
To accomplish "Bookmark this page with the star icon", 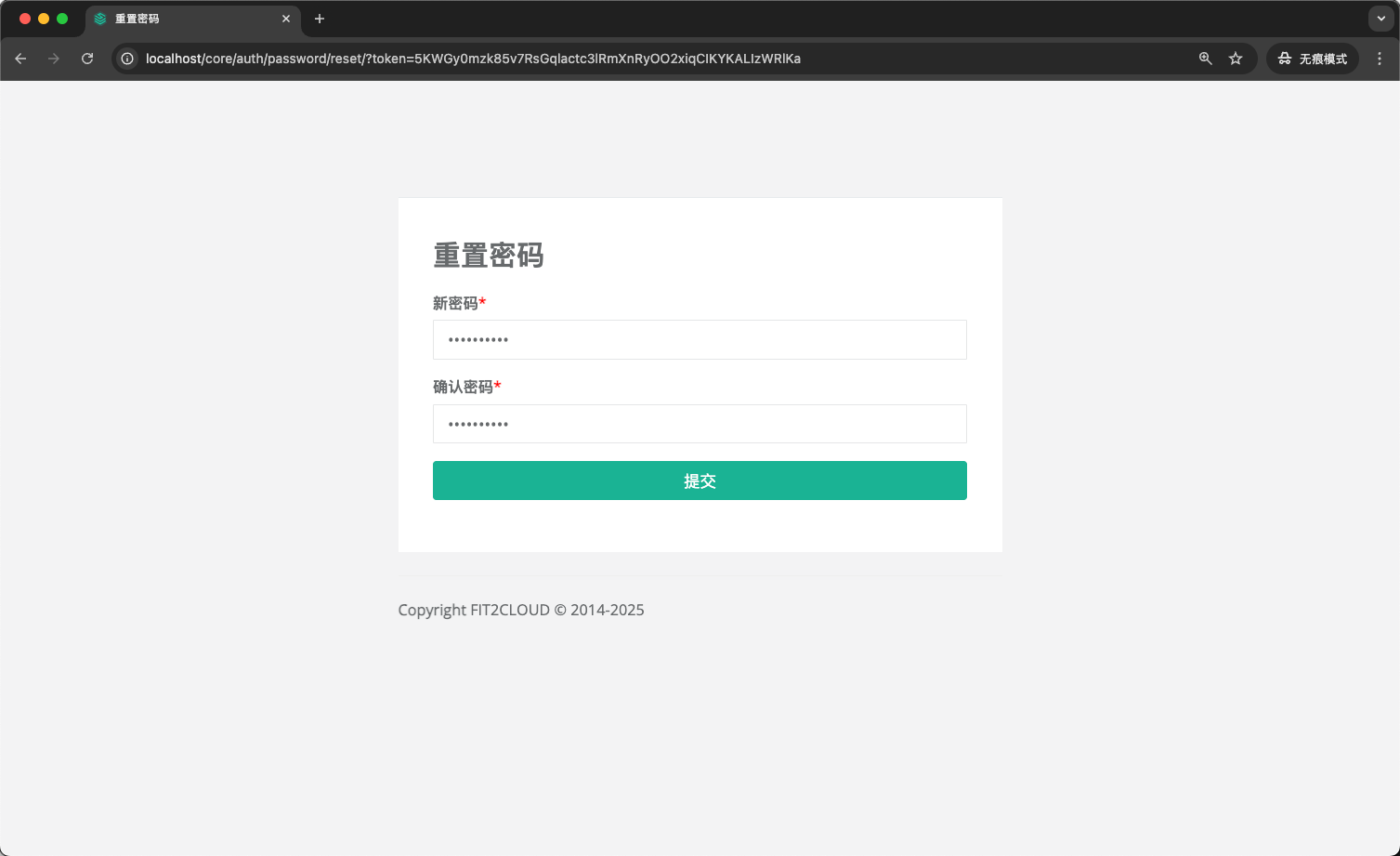I will 1236,58.
